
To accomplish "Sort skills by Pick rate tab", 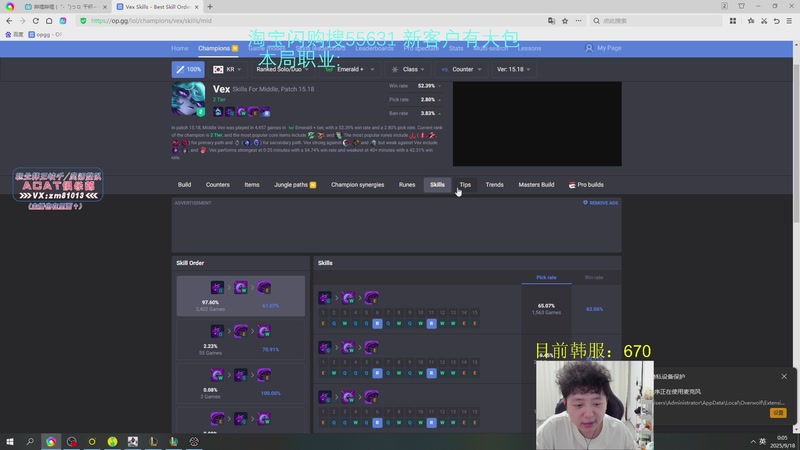I will (546, 278).
